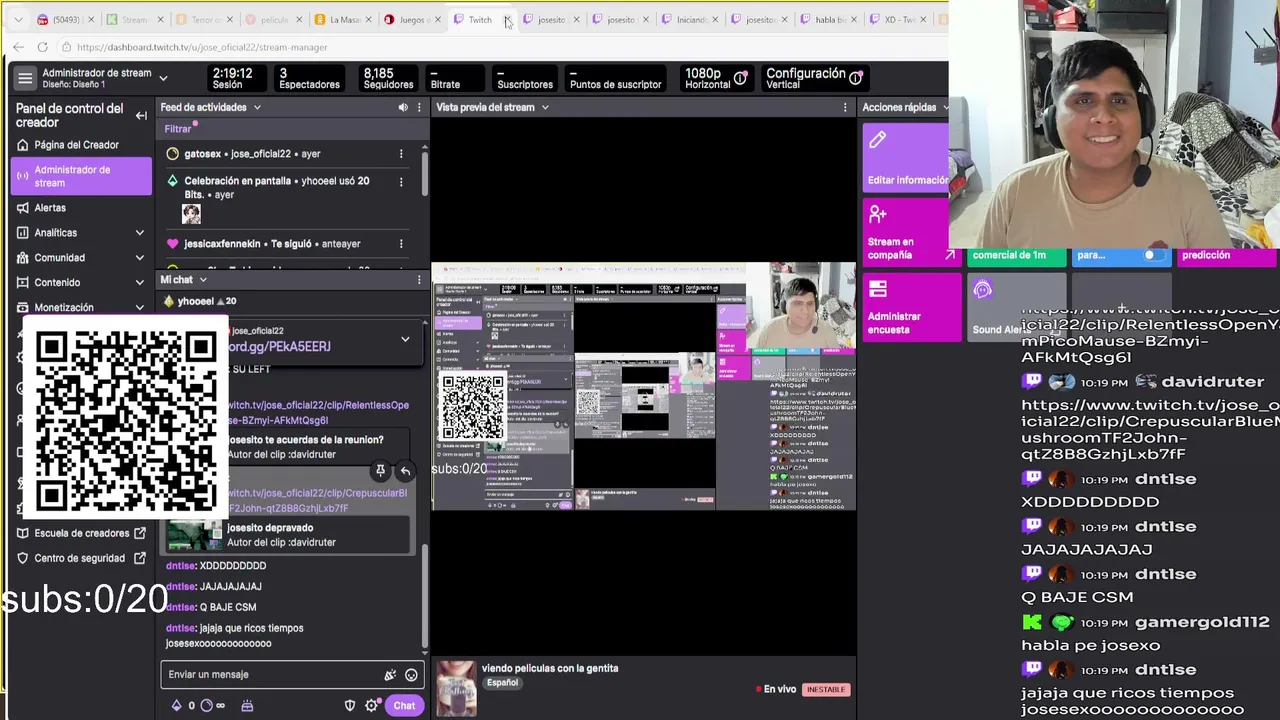Mute activity feed sound icon
Screen dimensions: 1280x720
pos(403,107)
